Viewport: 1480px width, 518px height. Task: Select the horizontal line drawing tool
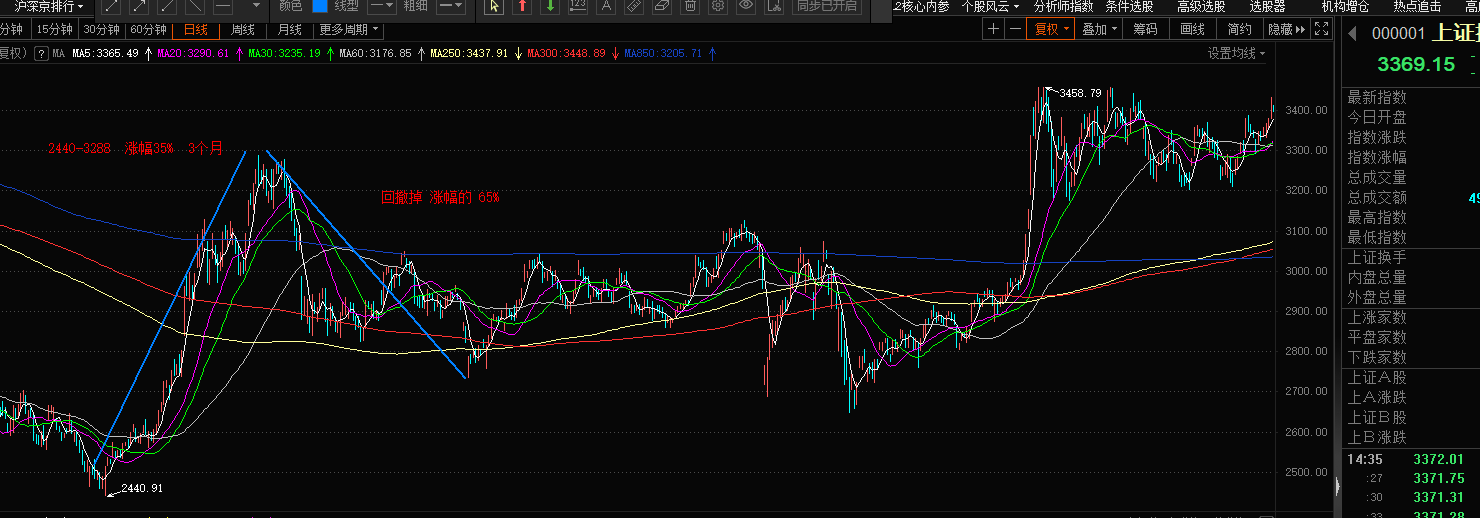223,6
